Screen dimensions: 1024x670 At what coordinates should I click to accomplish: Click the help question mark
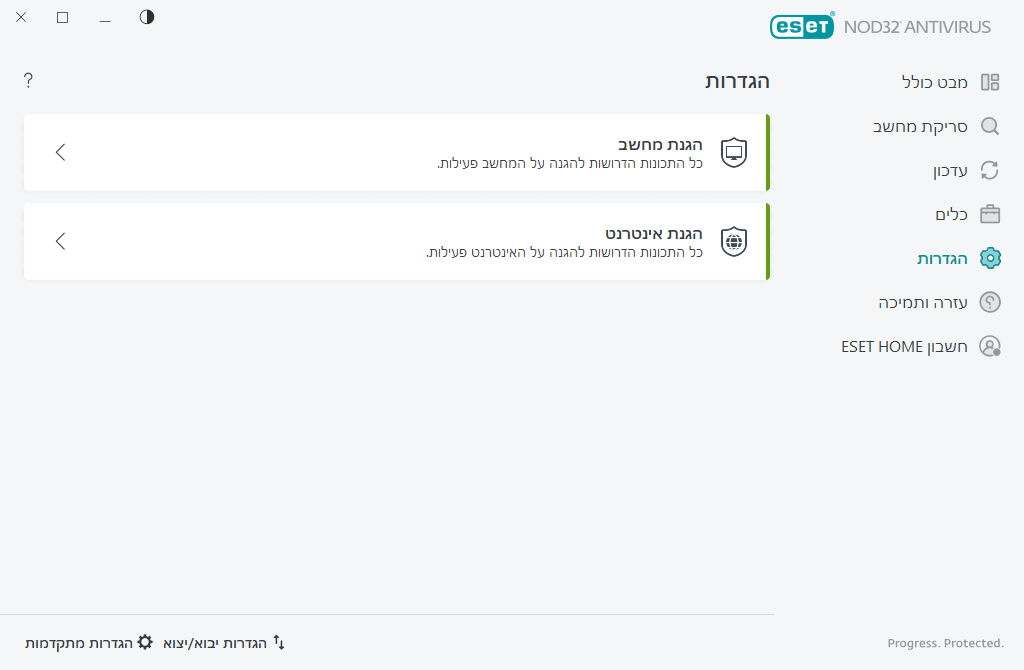[28, 80]
